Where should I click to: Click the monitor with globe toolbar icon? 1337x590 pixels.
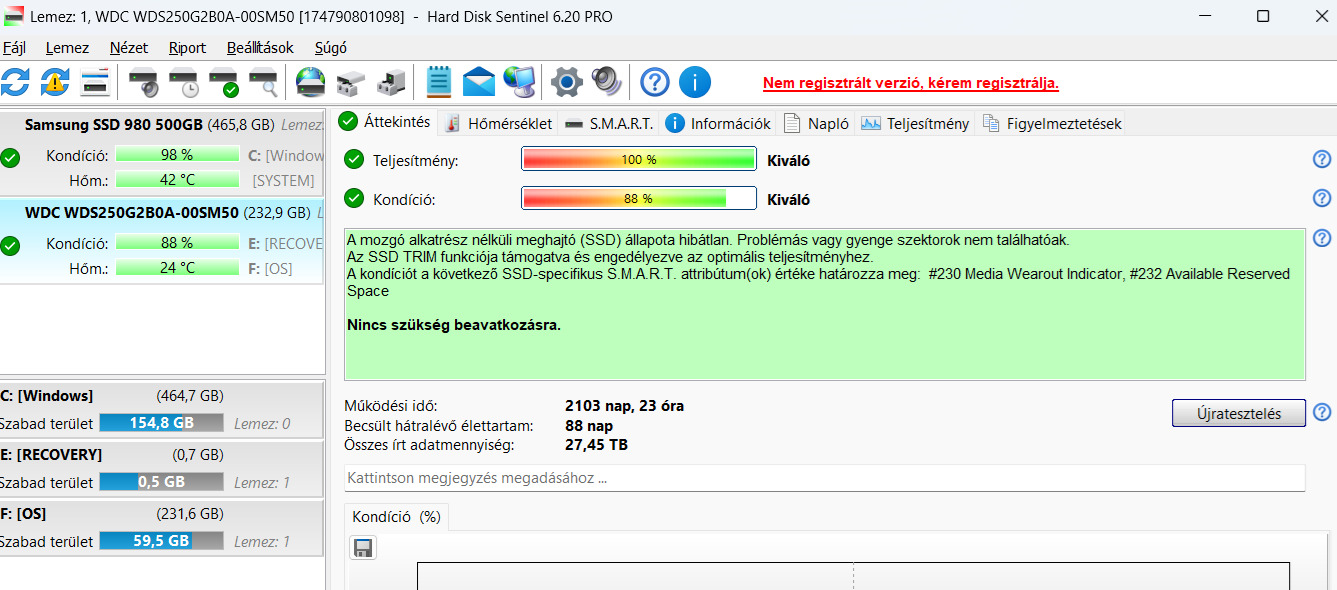click(x=519, y=81)
